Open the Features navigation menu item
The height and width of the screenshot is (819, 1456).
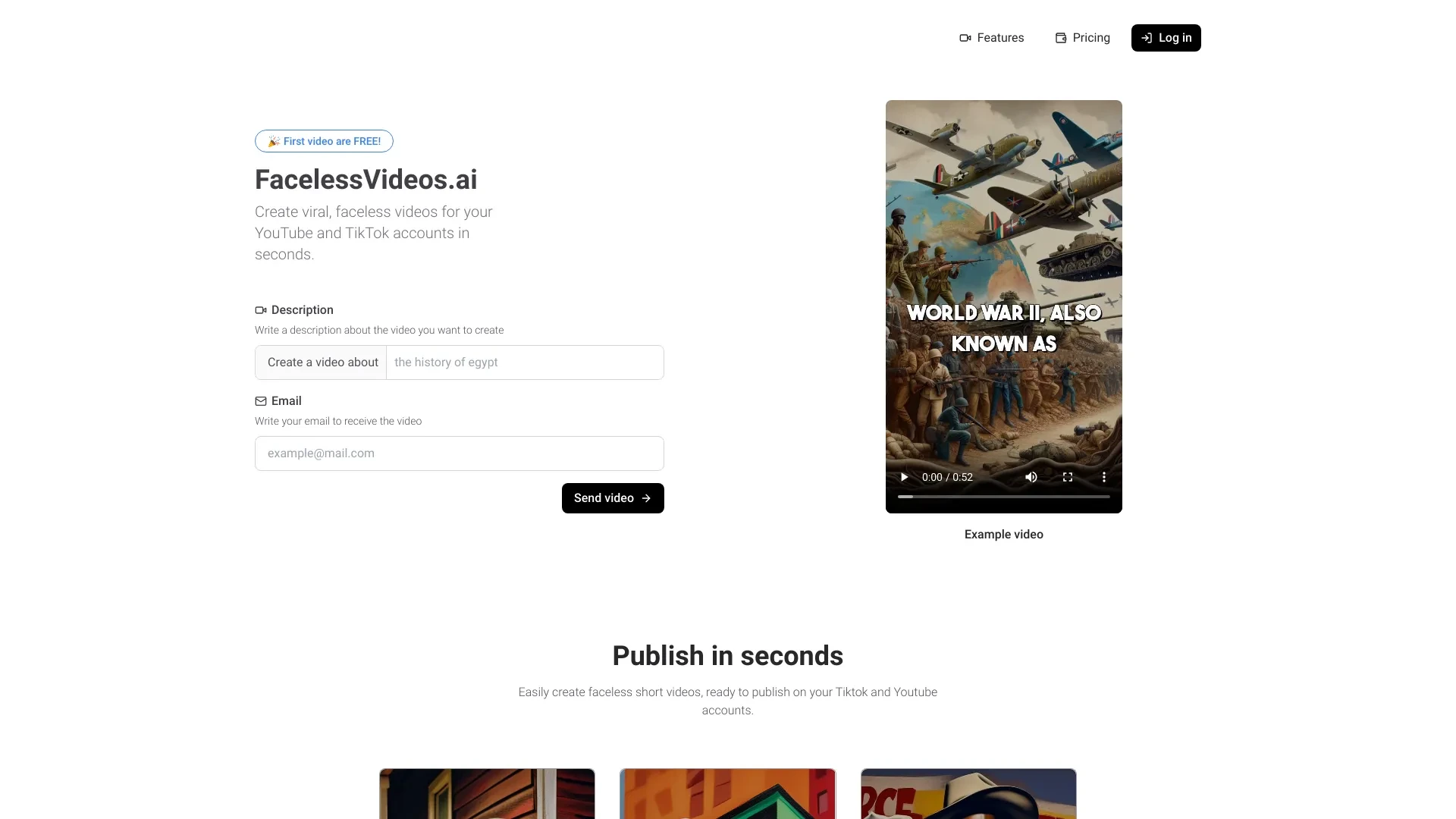click(991, 37)
